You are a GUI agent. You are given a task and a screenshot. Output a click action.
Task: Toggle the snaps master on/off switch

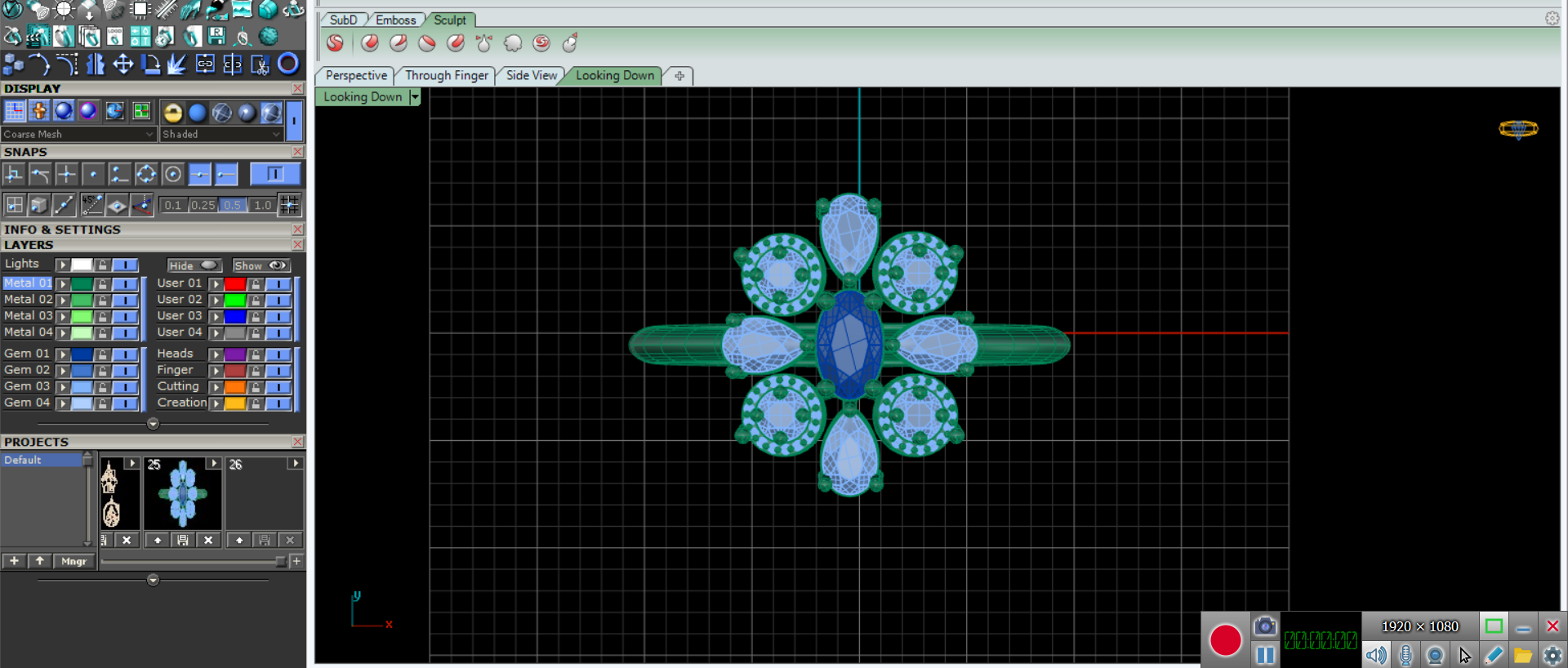[x=274, y=174]
